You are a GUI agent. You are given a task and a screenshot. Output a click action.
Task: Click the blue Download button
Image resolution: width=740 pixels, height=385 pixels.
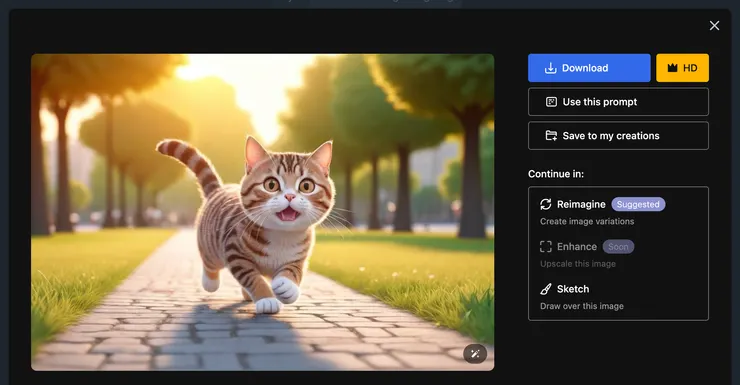click(x=589, y=68)
